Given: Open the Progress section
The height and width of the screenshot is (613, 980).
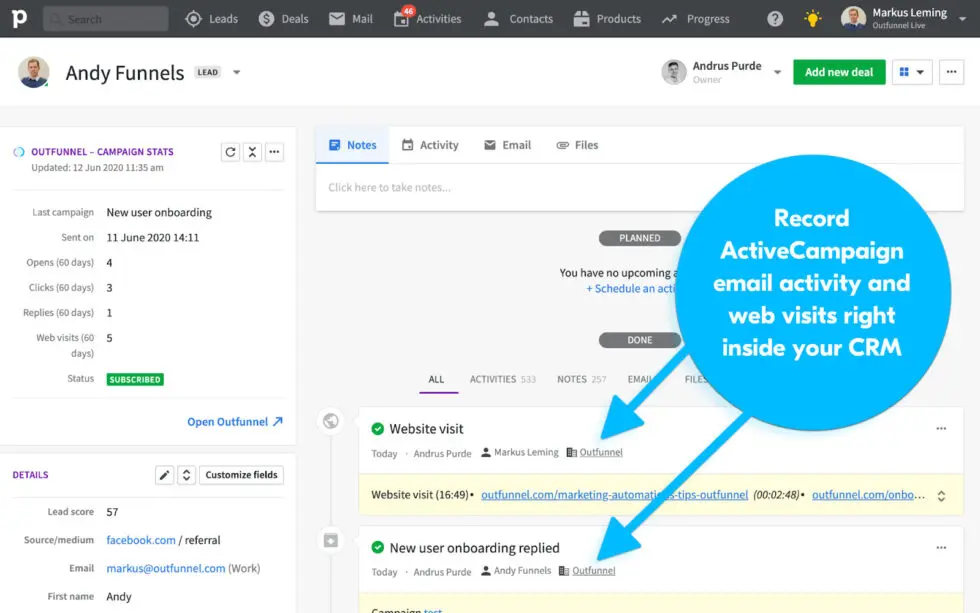Looking at the screenshot, I should (x=696, y=19).
